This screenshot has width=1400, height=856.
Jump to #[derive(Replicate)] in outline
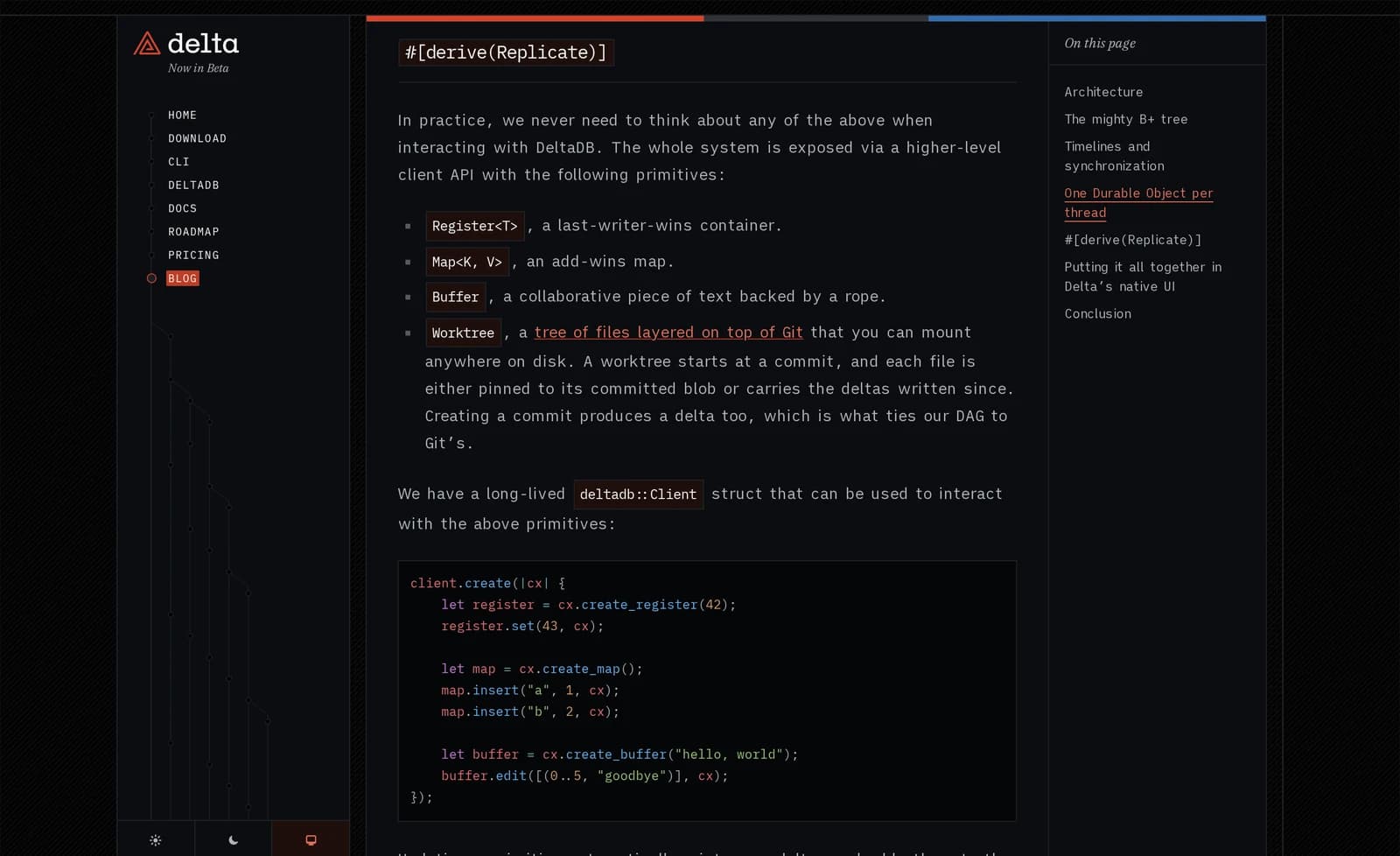(x=1132, y=240)
